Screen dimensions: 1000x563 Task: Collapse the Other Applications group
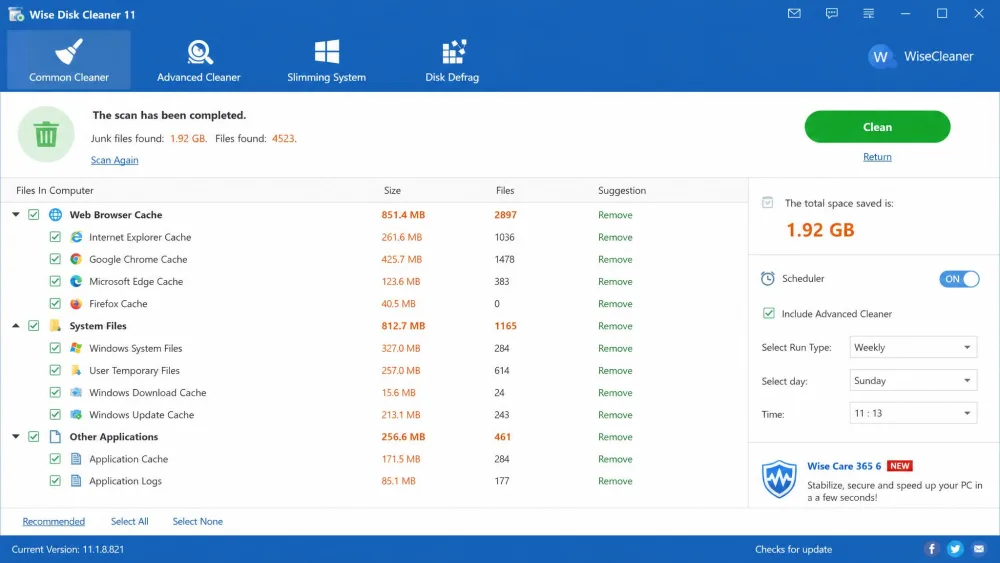(16, 437)
